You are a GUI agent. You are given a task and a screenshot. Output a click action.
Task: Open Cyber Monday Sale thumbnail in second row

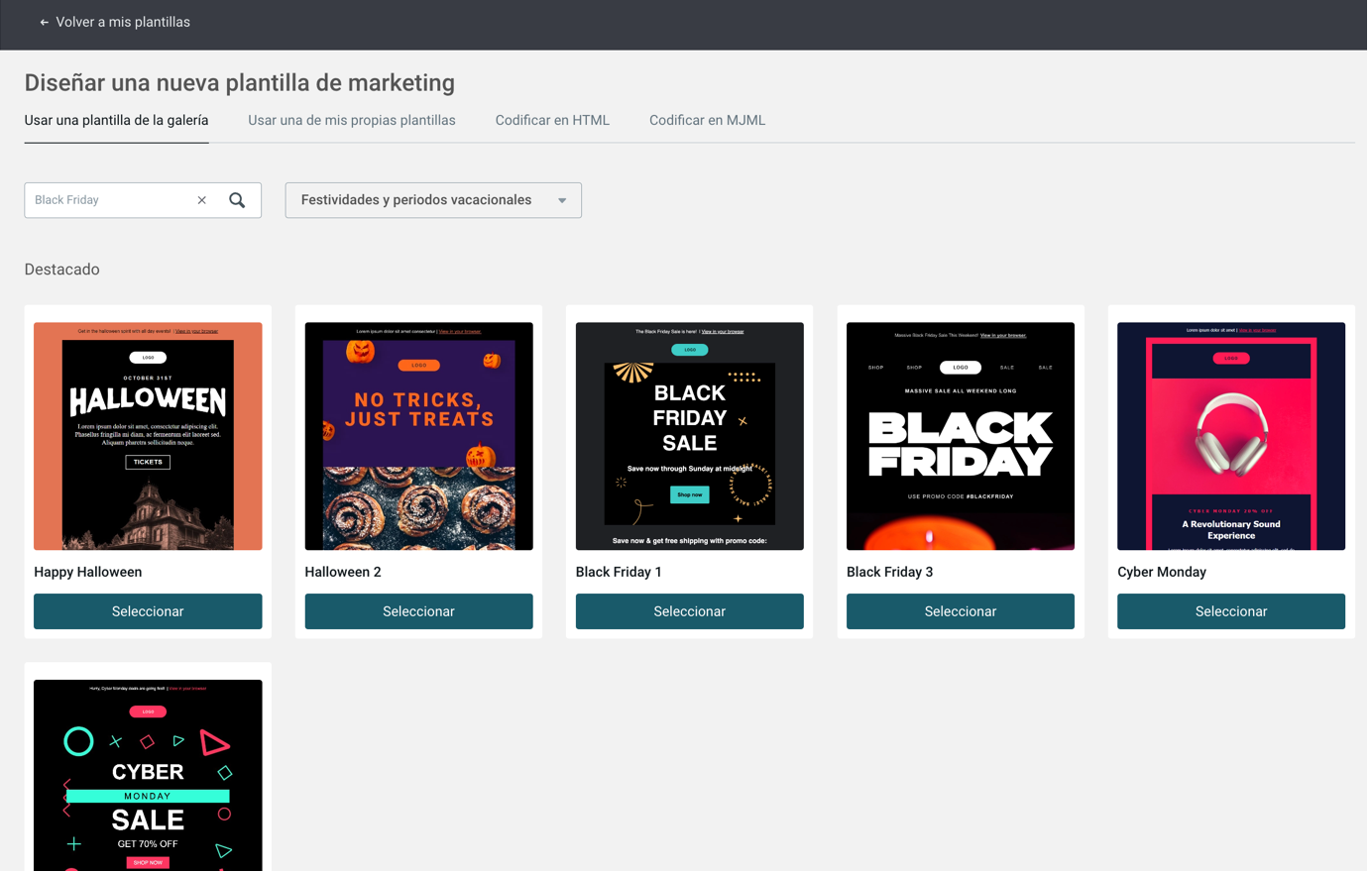click(149, 778)
